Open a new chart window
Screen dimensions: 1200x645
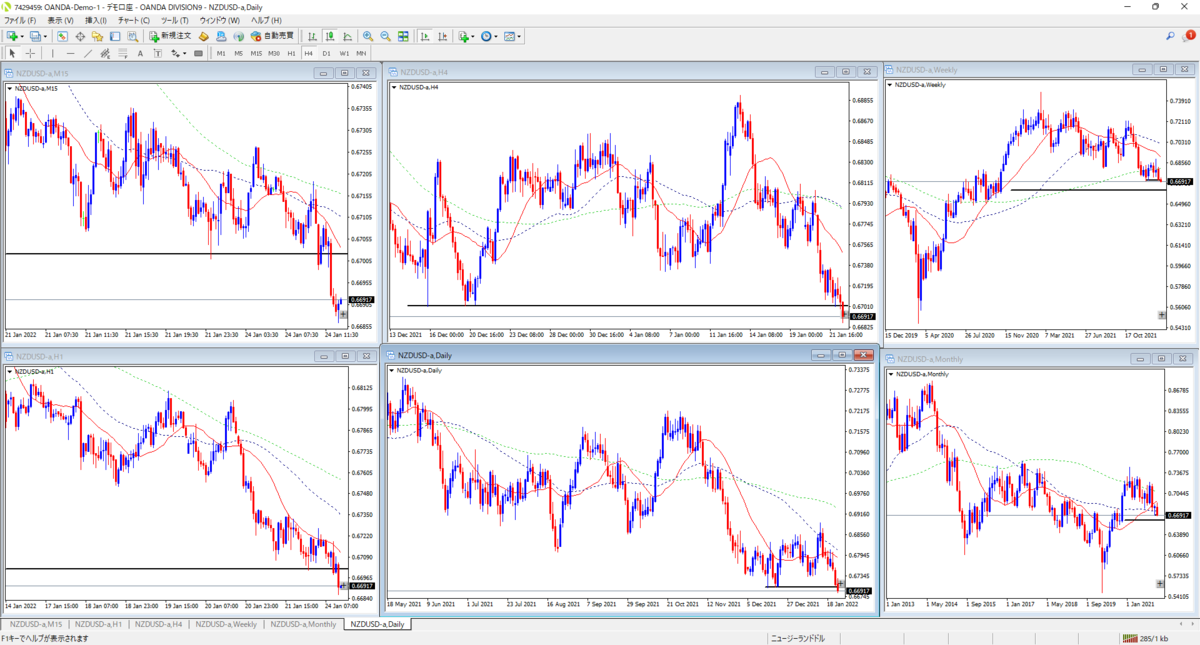12,36
